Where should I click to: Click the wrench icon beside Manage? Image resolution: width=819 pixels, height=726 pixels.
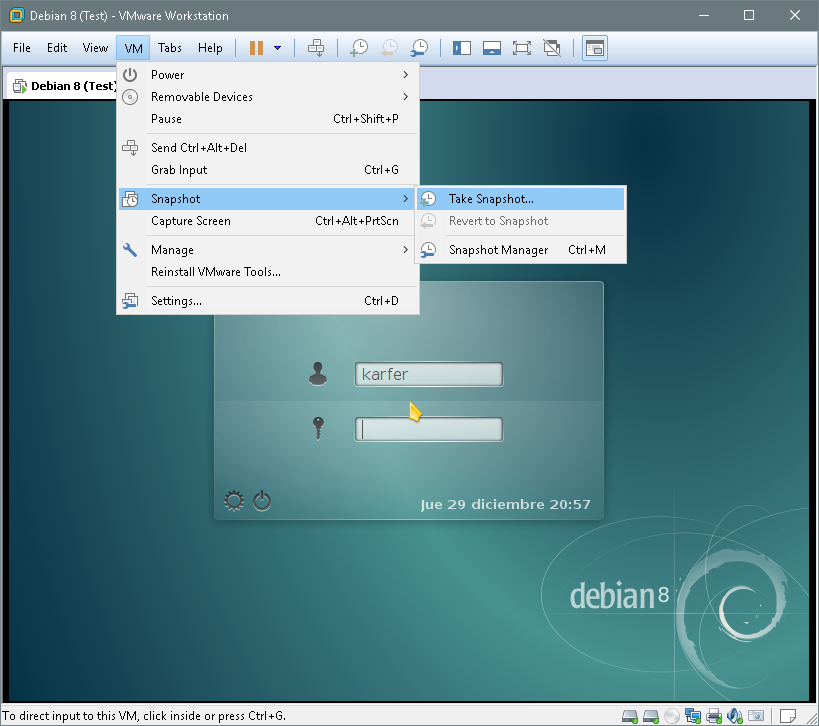[130, 250]
